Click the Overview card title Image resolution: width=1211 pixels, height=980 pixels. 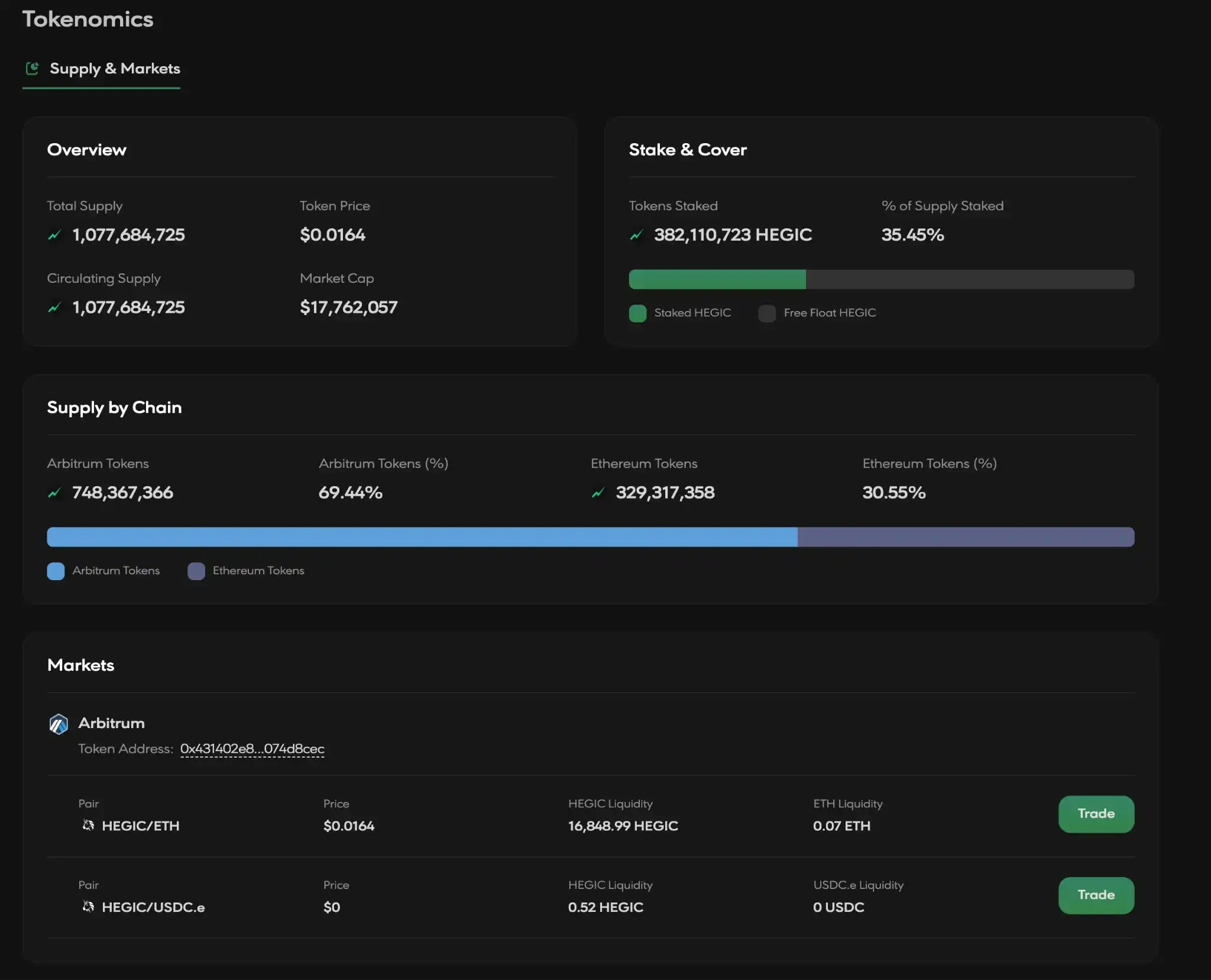[87, 150]
